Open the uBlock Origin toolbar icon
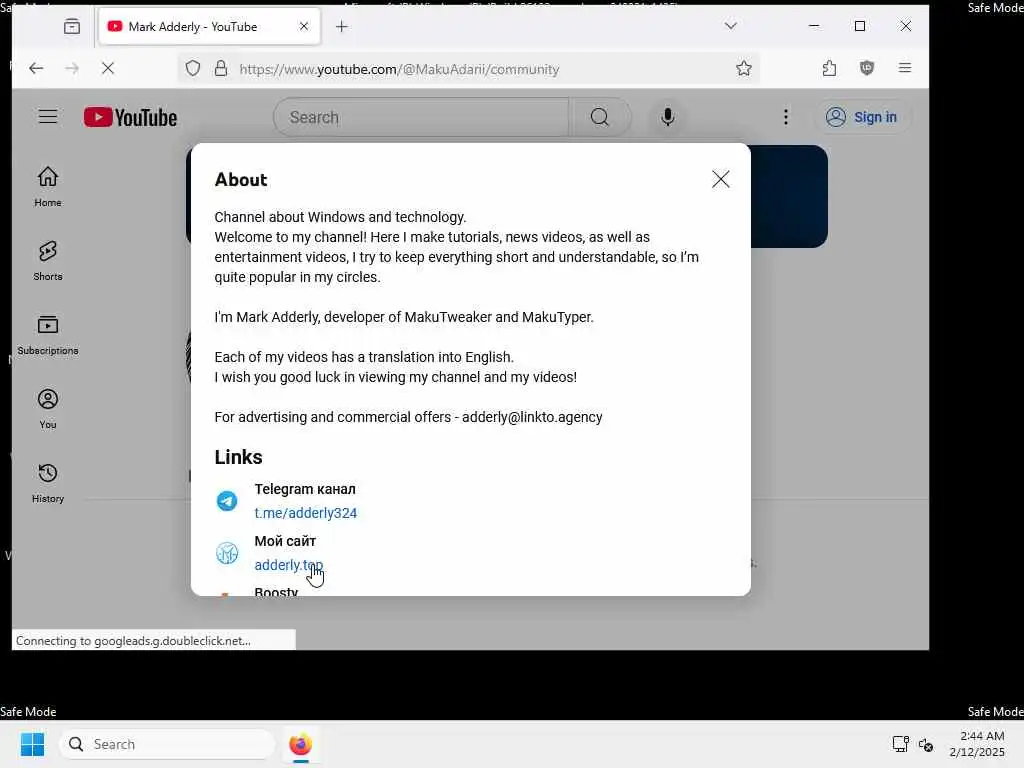Screen dimensions: 1024x768 867,68
